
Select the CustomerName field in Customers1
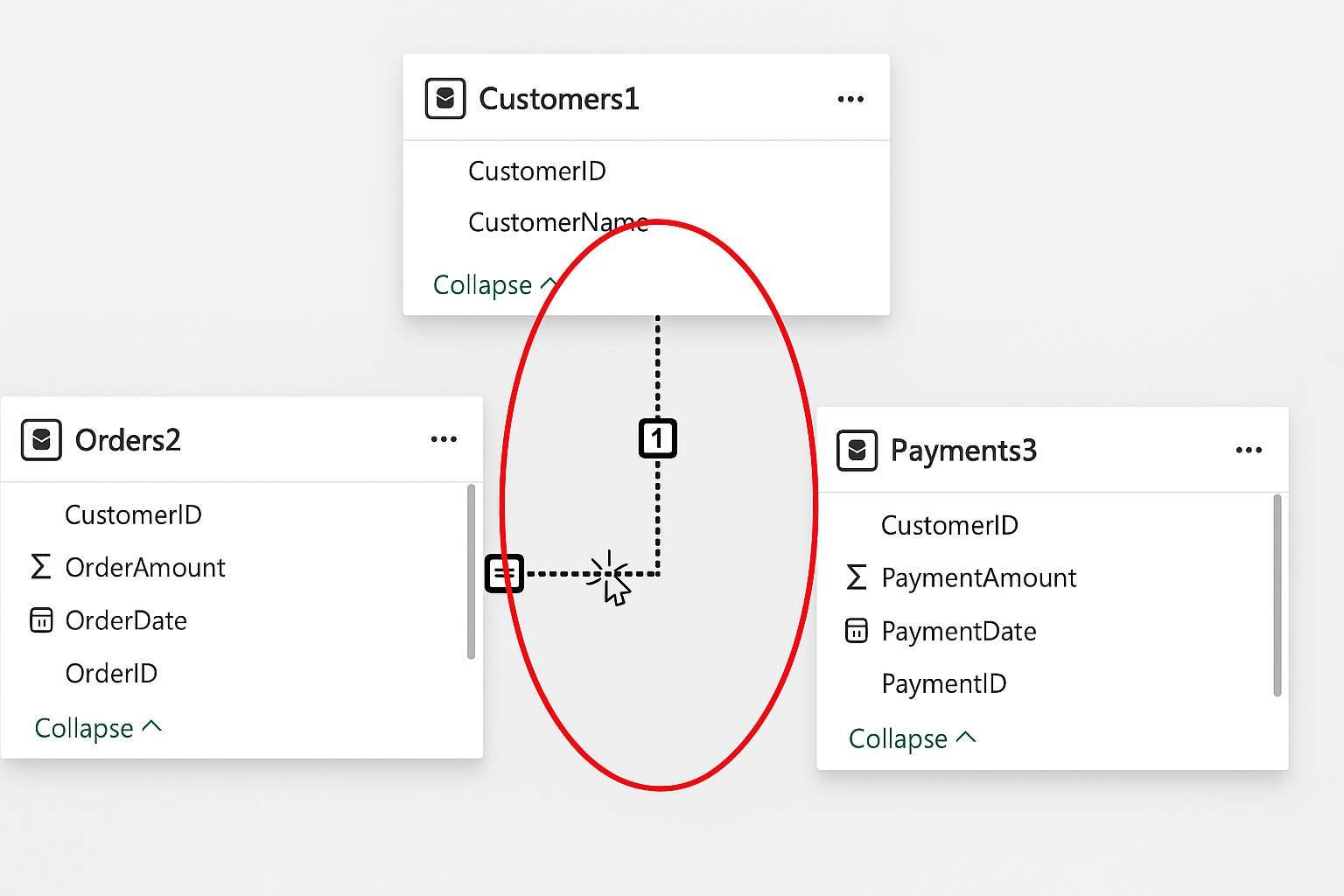point(558,222)
